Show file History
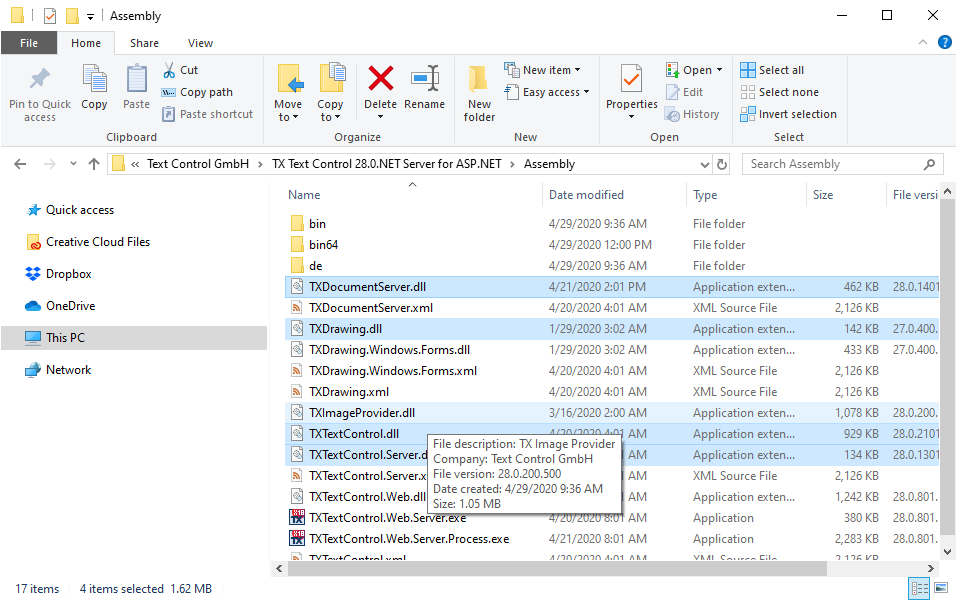This screenshot has width=957, height=601. pos(692,114)
